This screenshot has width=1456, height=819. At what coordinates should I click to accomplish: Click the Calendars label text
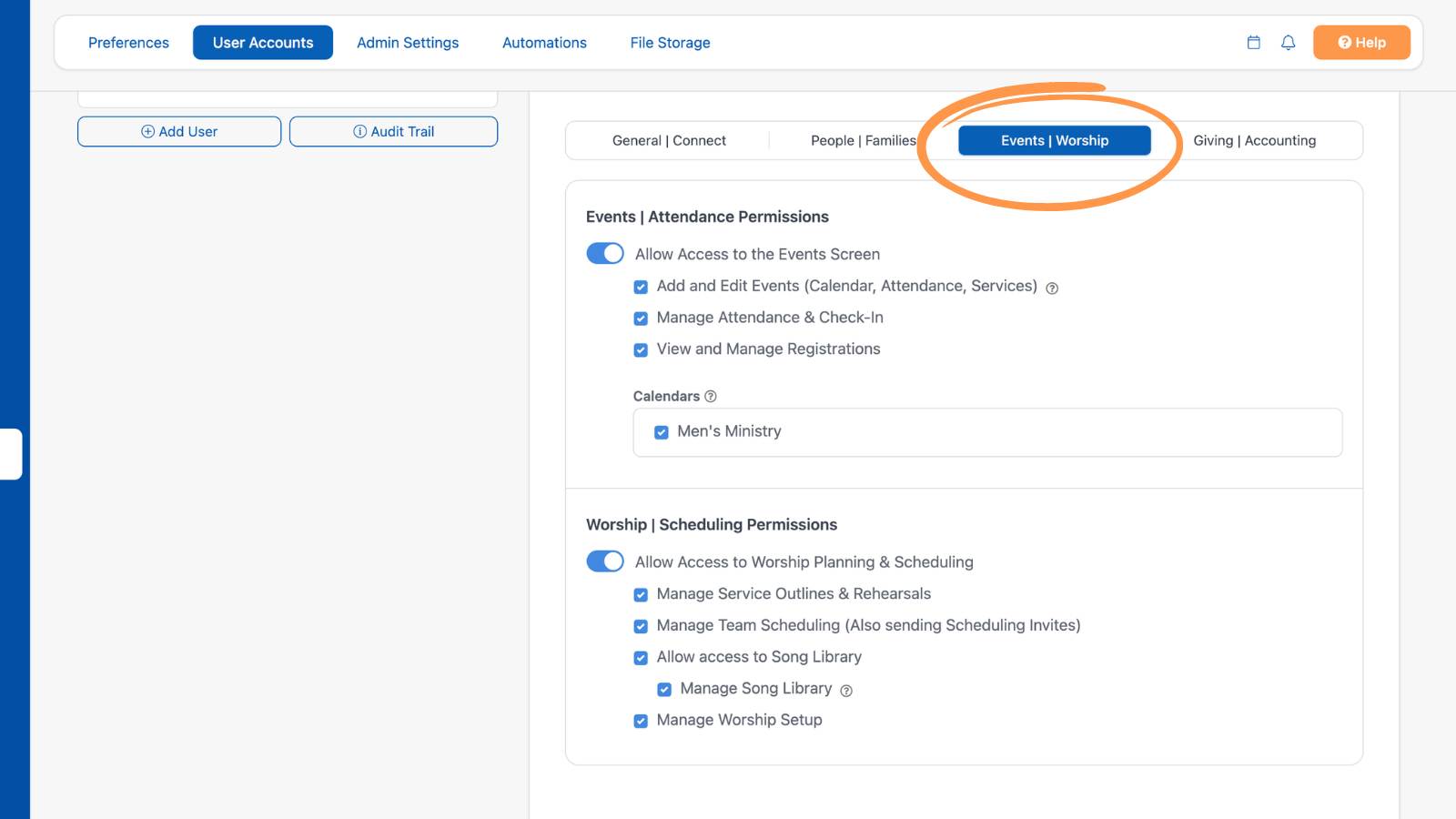(666, 396)
